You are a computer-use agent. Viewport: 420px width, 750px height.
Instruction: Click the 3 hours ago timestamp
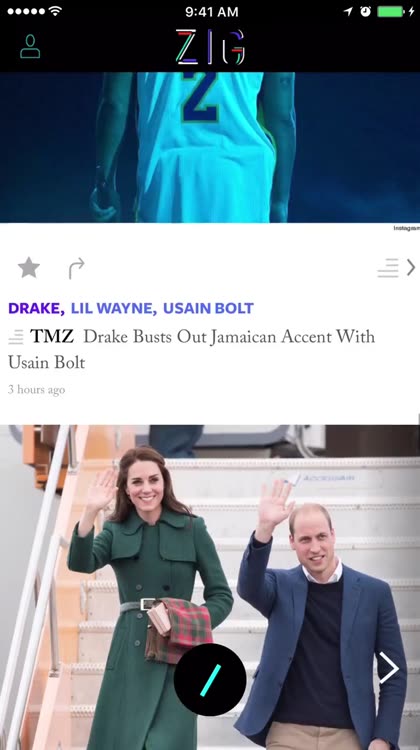pos(36,390)
